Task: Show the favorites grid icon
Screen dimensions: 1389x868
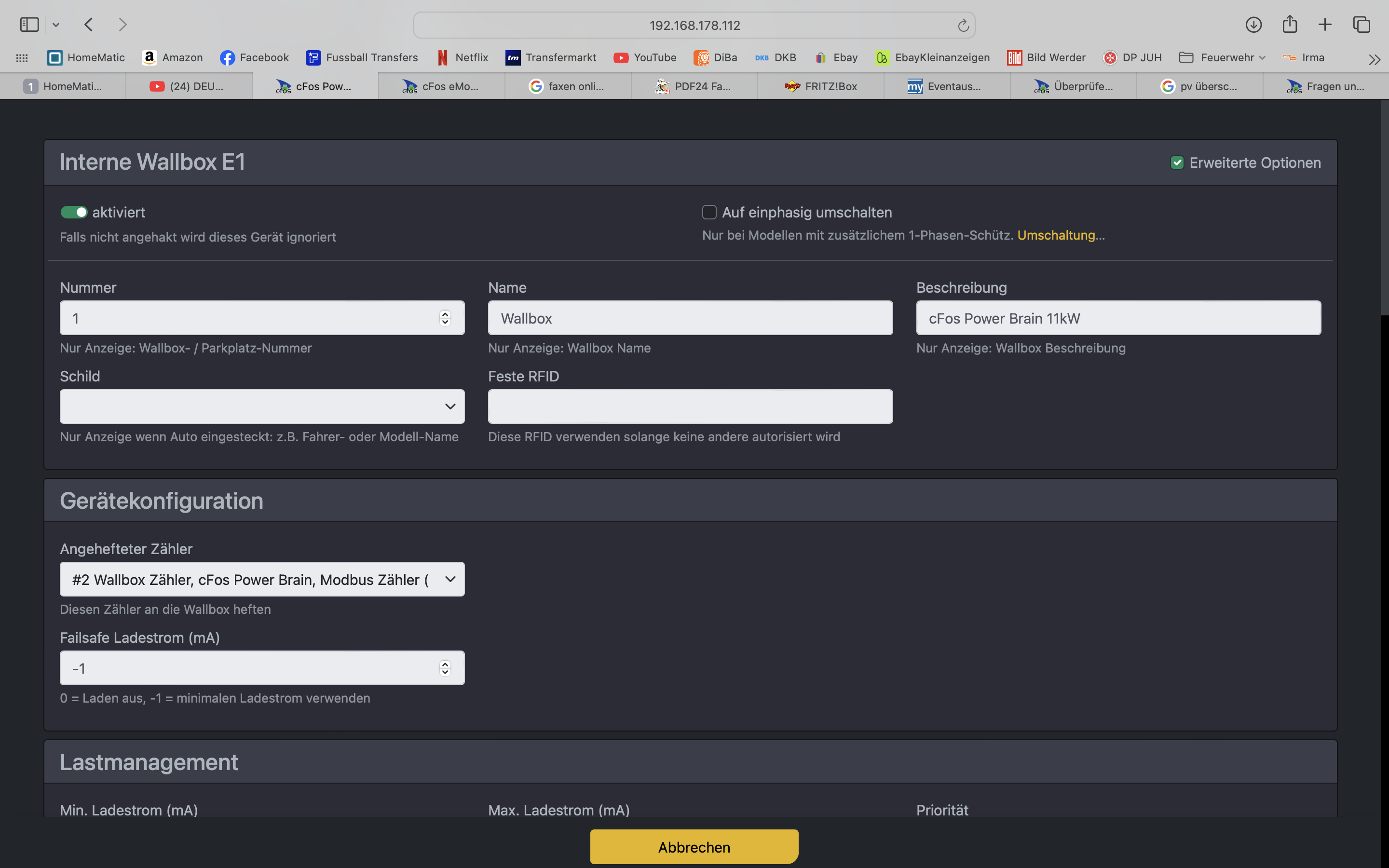Action: point(22,58)
